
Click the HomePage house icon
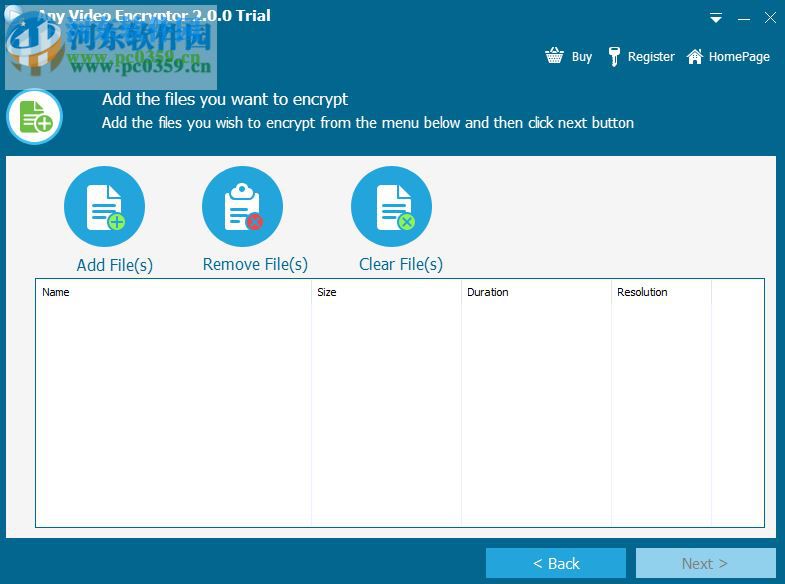tap(695, 56)
